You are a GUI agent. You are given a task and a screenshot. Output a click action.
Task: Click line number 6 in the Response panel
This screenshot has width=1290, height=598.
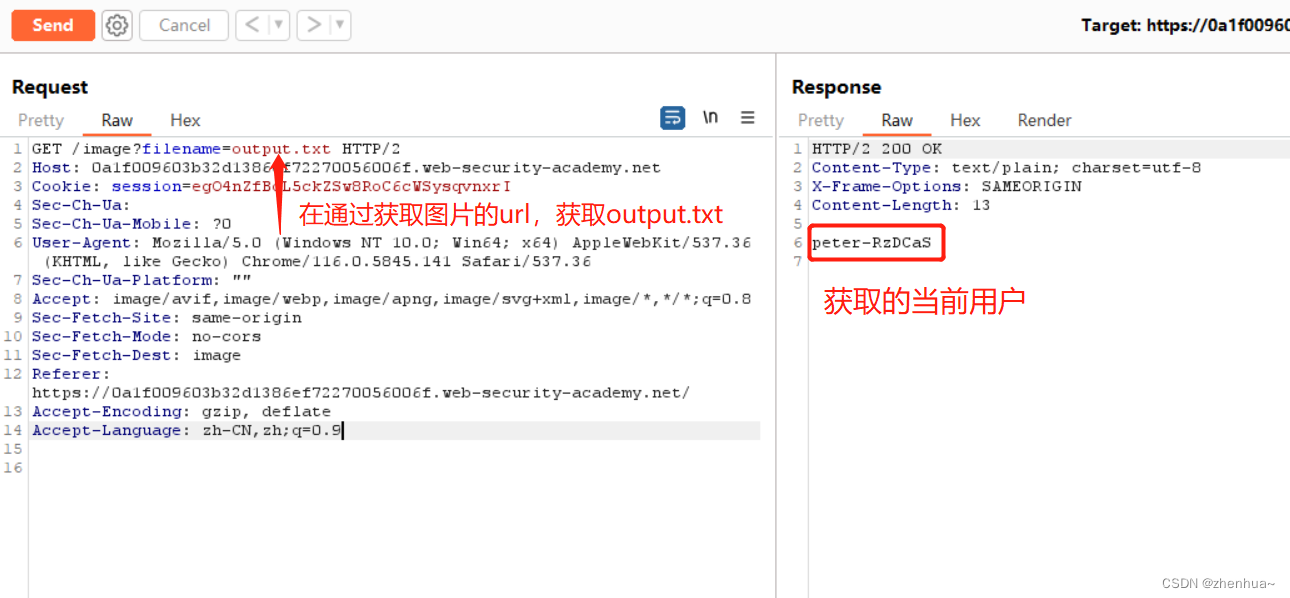pos(797,242)
